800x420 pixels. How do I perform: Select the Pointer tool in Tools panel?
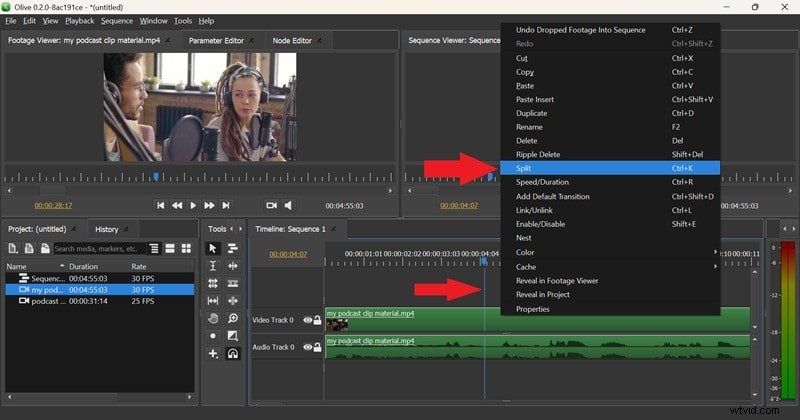pyautogui.click(x=213, y=249)
